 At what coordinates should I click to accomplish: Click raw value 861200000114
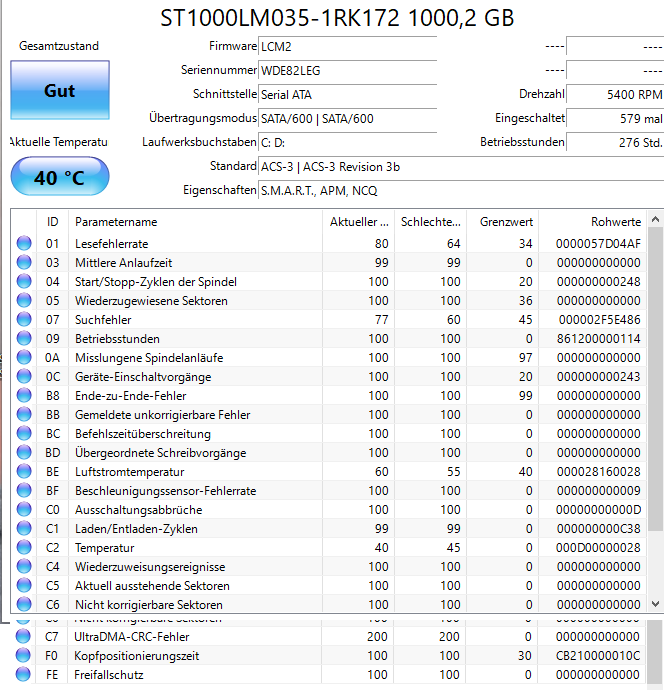pyautogui.click(x=598, y=339)
